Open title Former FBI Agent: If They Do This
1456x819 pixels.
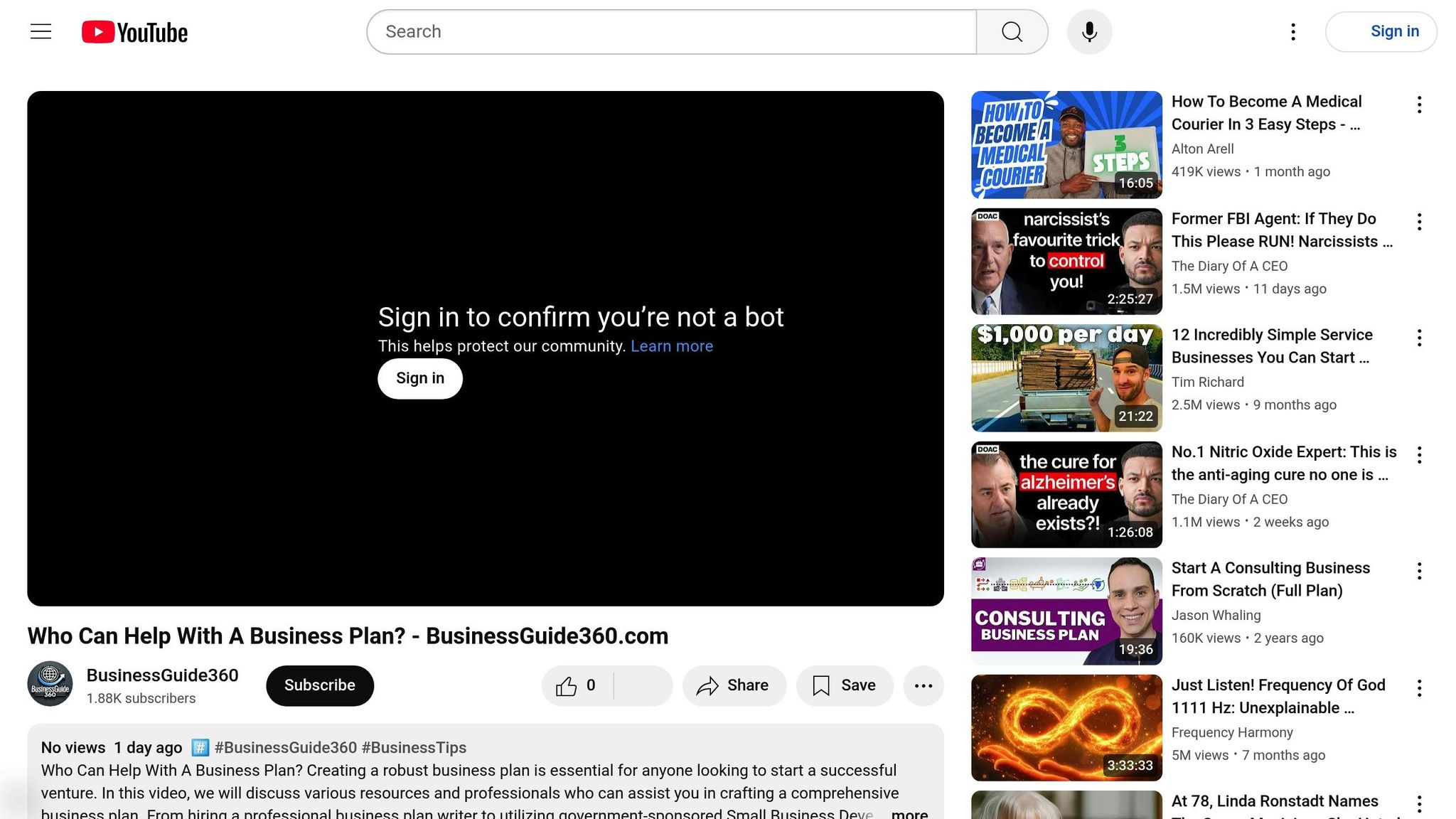[1282, 230]
